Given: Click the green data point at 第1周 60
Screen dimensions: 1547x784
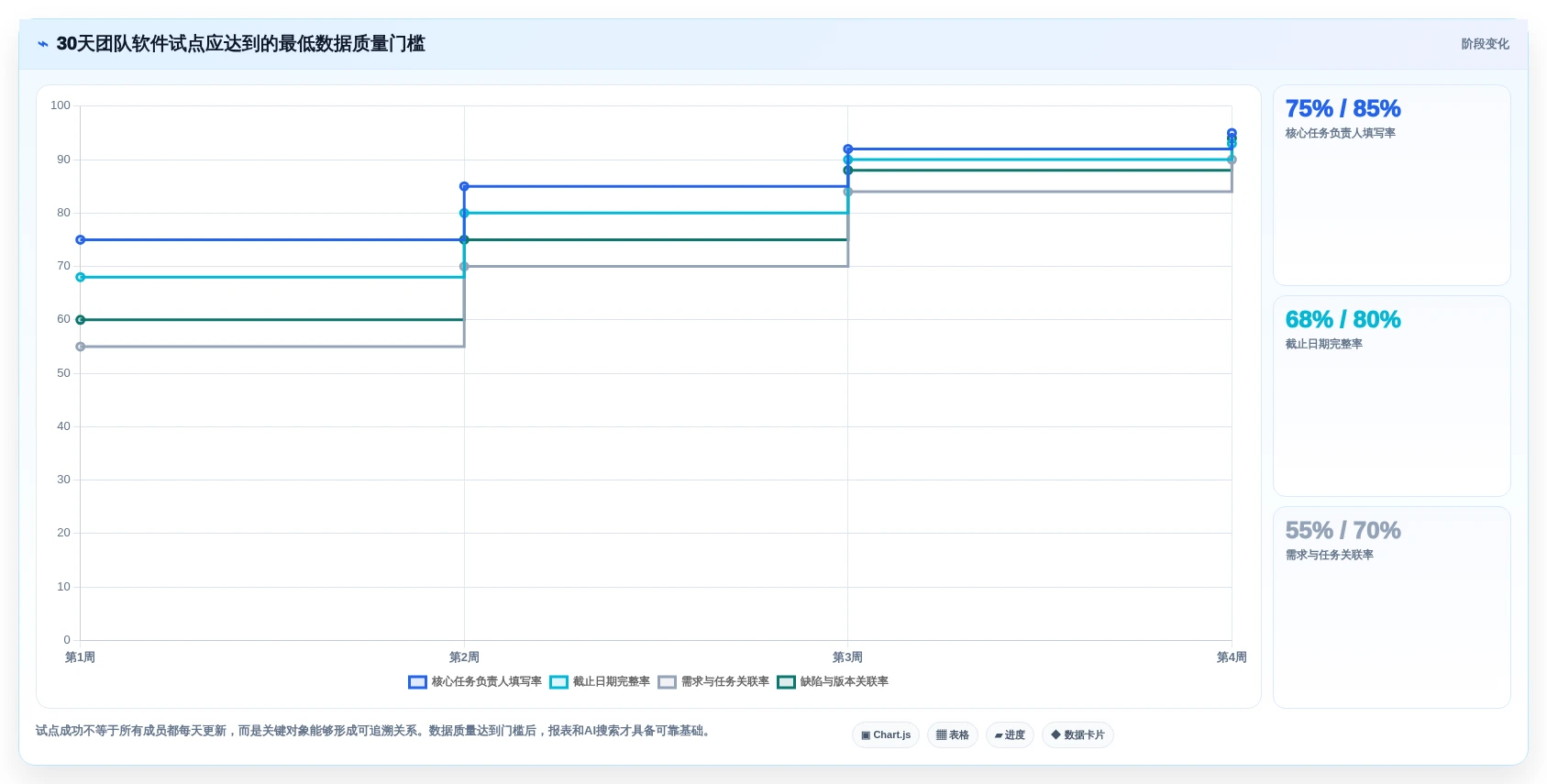Looking at the screenshot, I should tap(81, 320).
